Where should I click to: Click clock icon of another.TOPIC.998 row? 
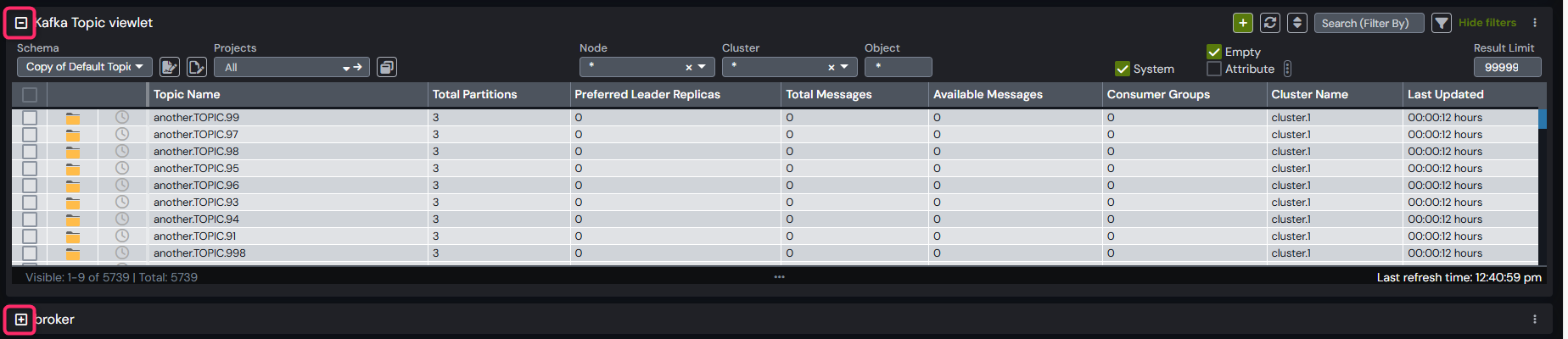coord(122,253)
